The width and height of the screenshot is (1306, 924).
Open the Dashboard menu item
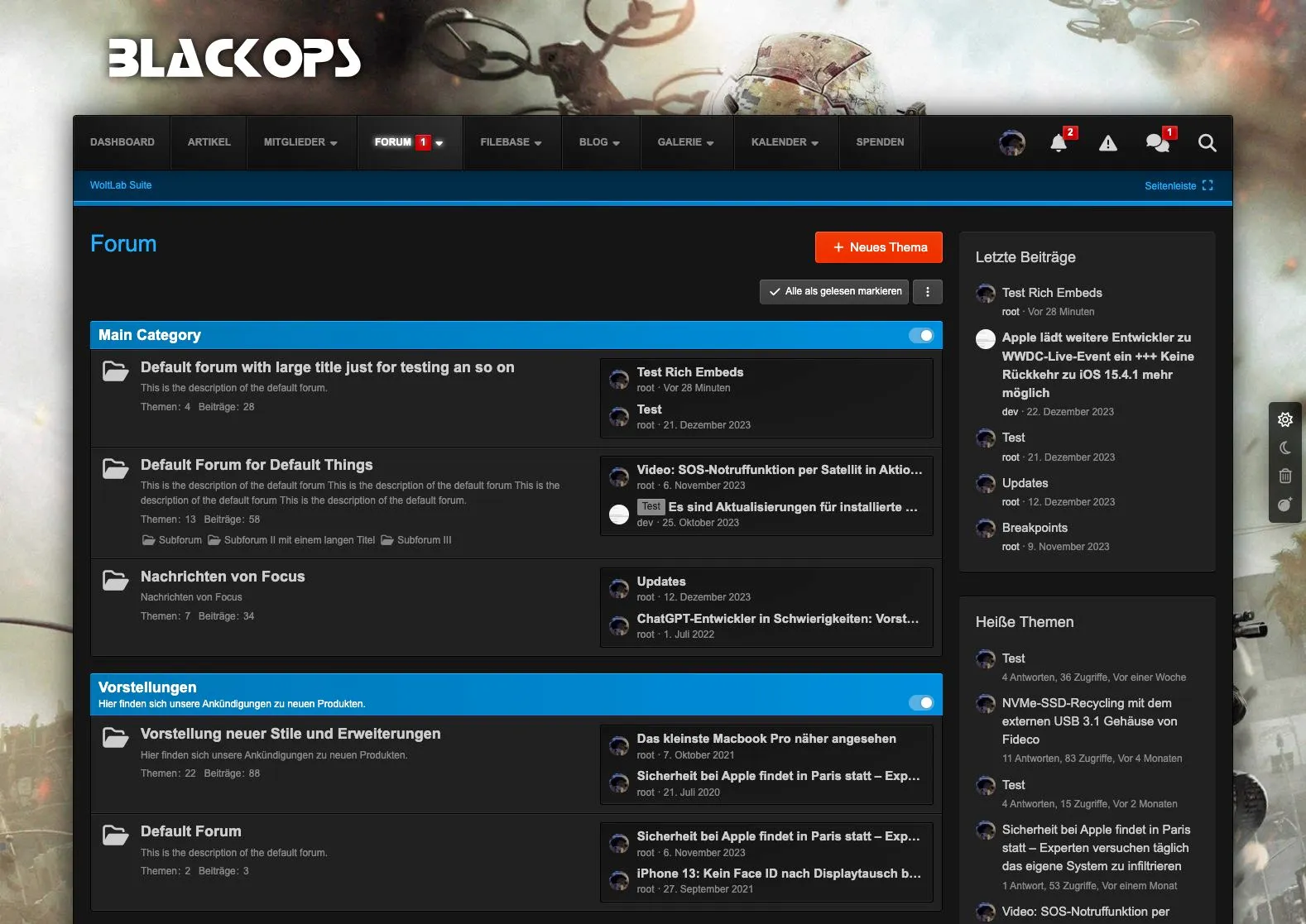[122, 142]
